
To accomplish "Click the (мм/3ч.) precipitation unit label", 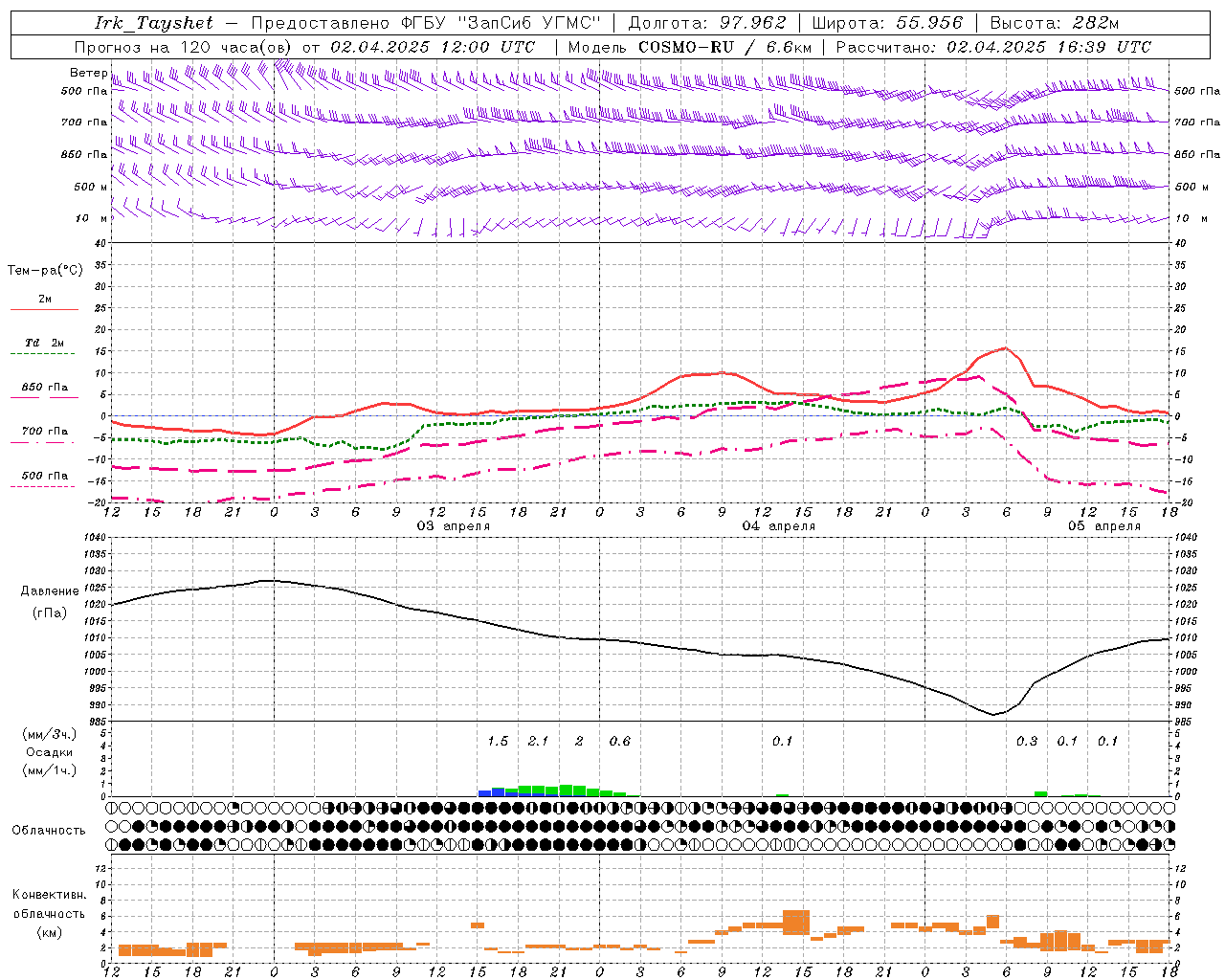I will (50, 734).
